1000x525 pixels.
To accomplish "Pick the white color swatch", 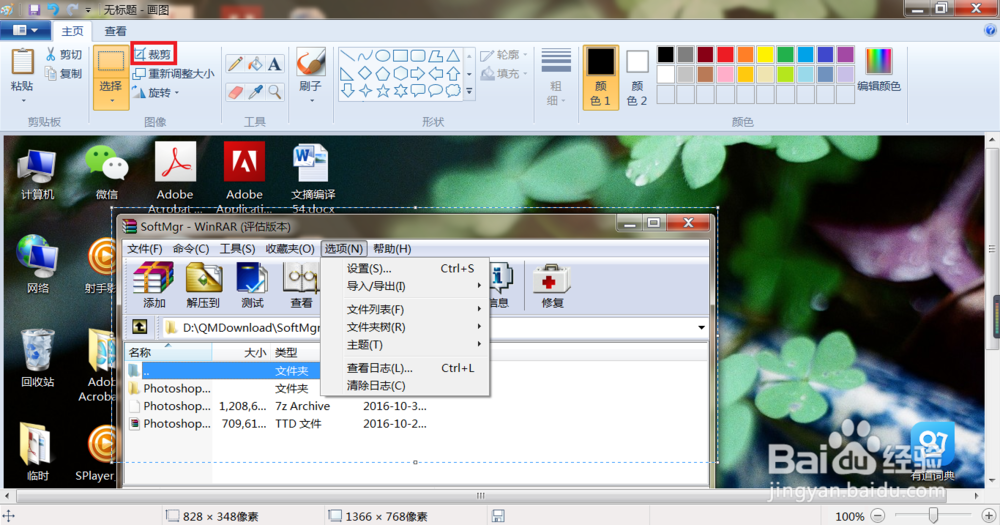I will point(665,75).
